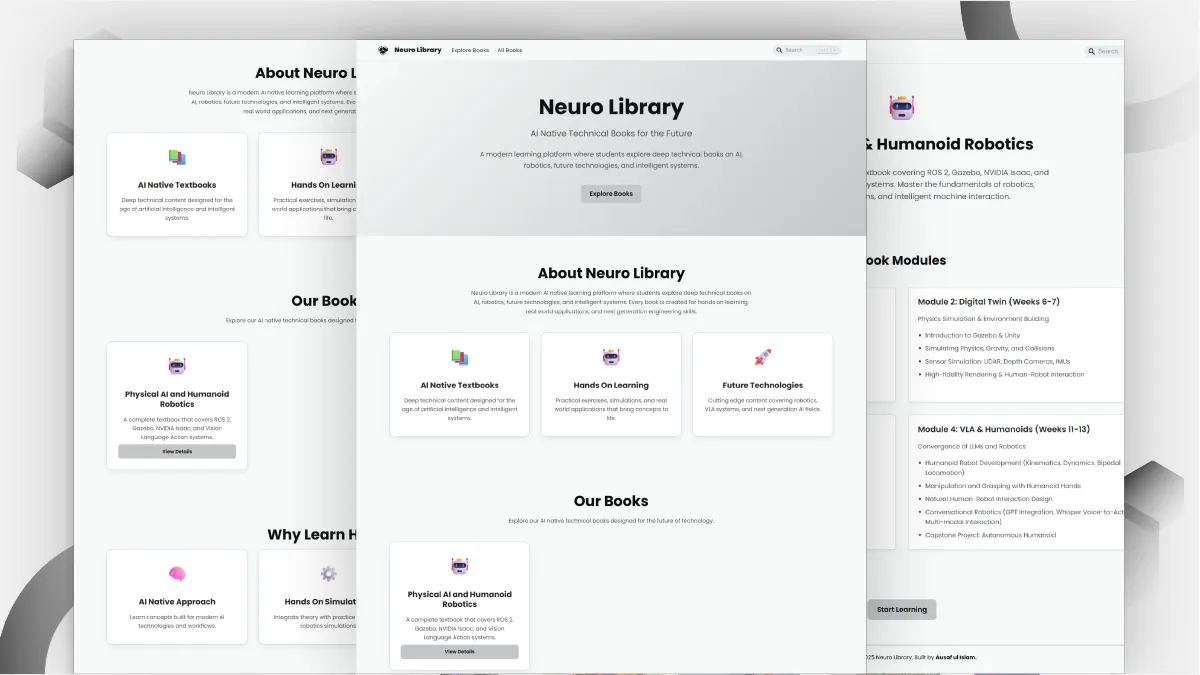Viewport: 1200px width, 675px height.
Task: Click 'Natural Human-Robot Interaction Design' item
Action: (989, 499)
